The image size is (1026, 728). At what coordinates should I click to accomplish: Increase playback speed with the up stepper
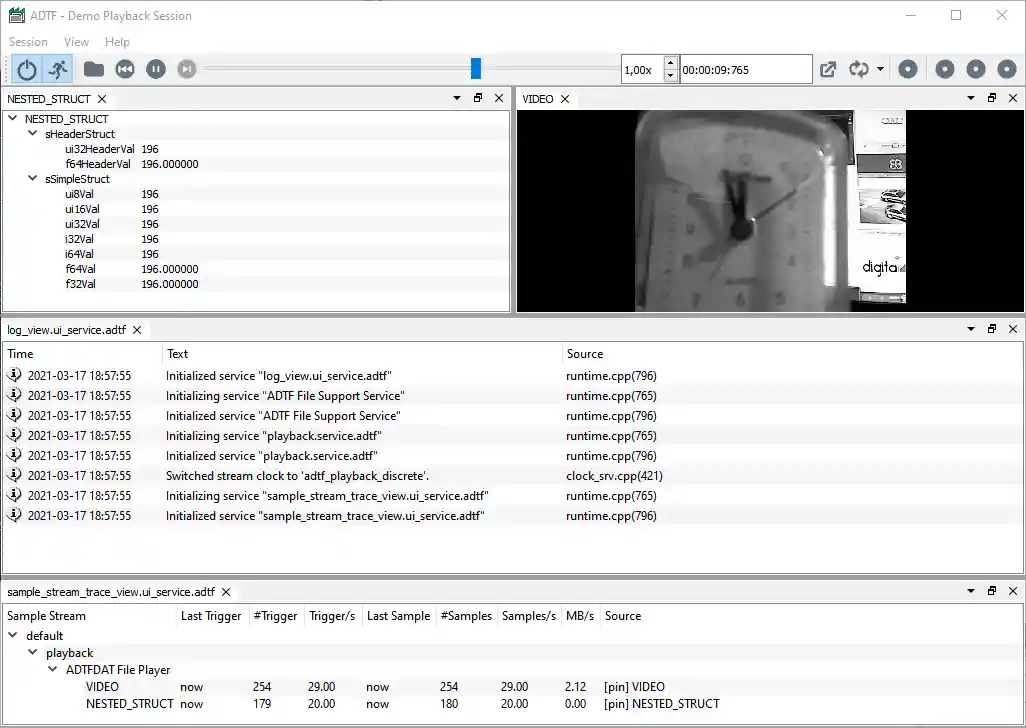click(670, 63)
